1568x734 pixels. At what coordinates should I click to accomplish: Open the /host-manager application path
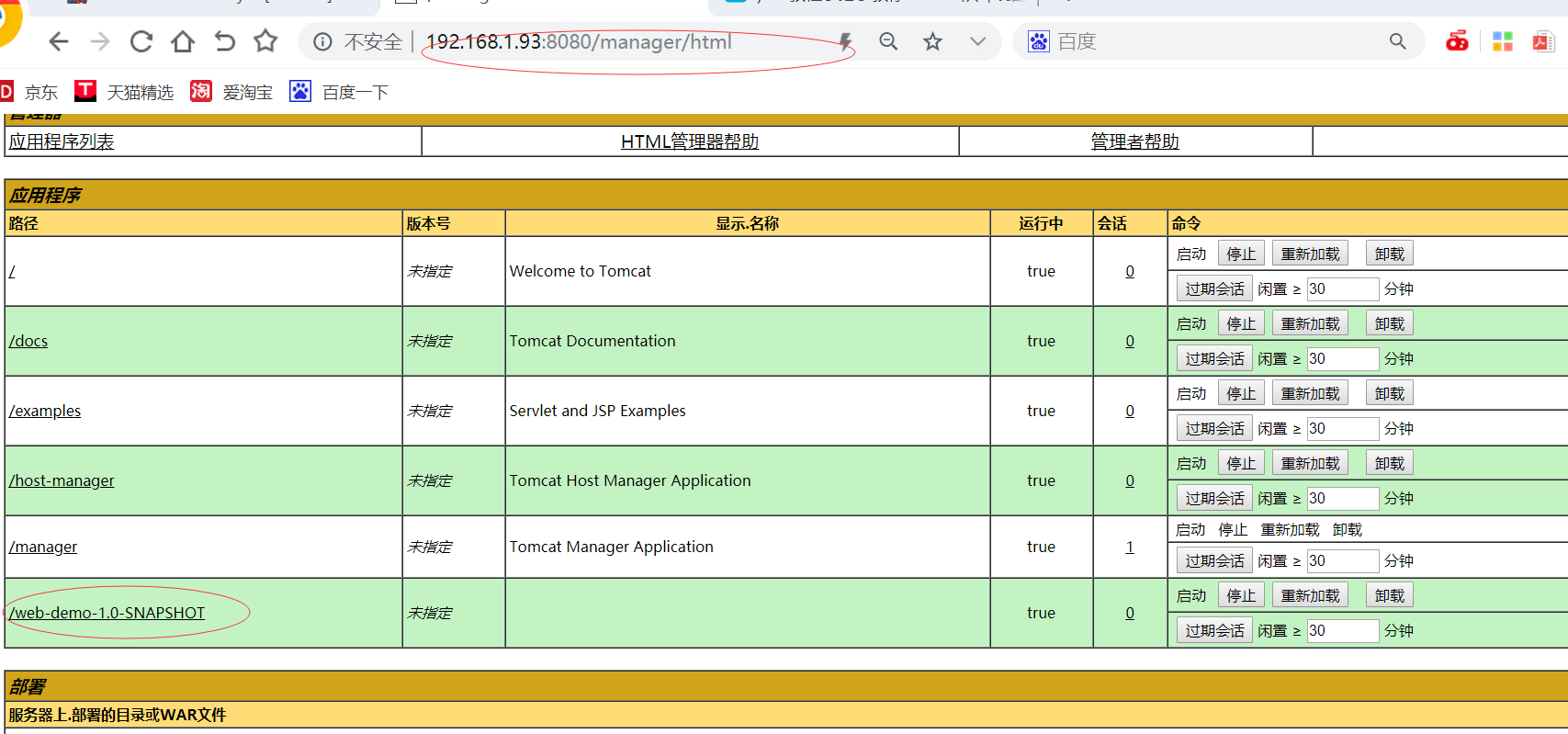point(62,480)
